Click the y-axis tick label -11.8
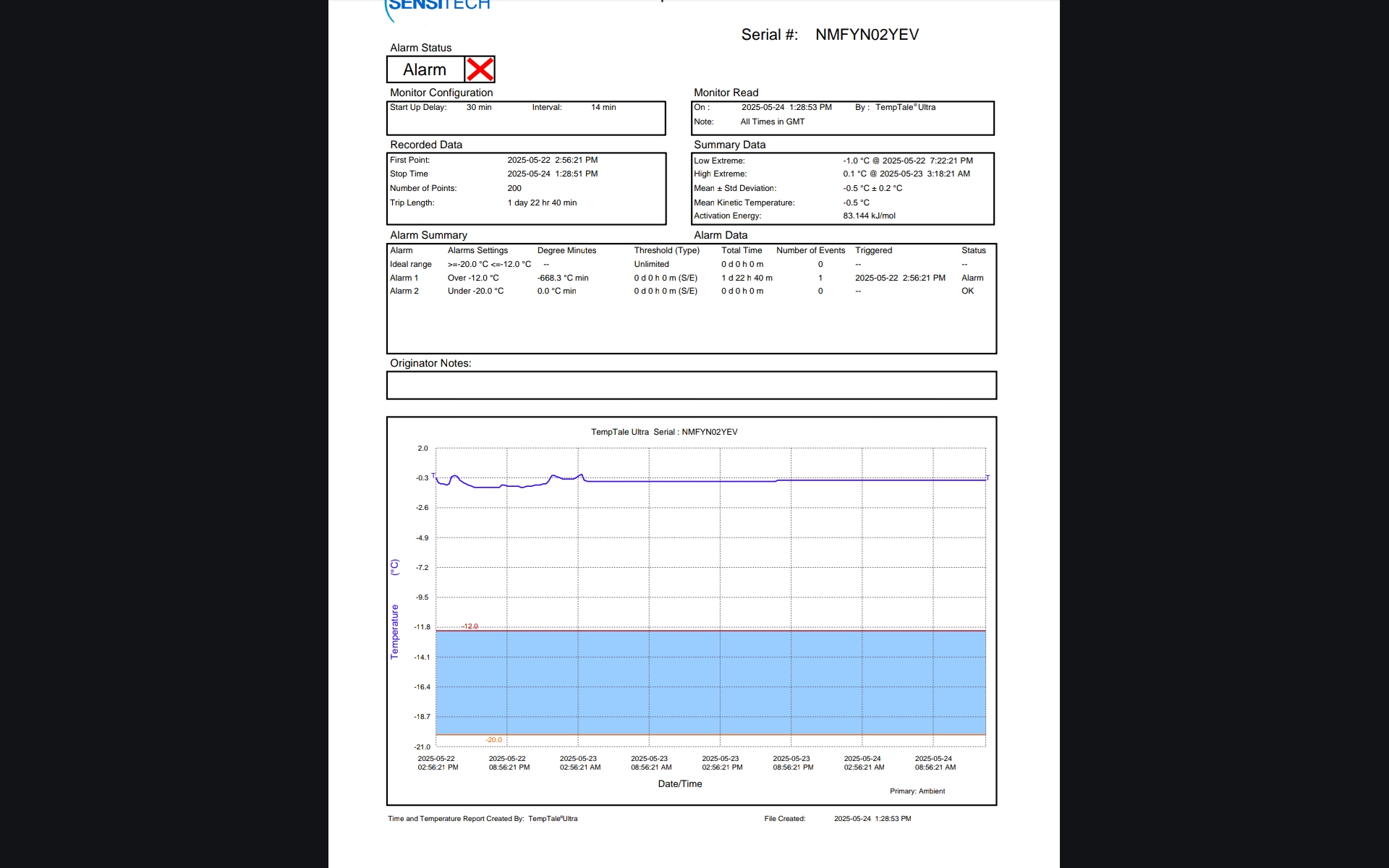The width and height of the screenshot is (1389, 868). point(422,627)
